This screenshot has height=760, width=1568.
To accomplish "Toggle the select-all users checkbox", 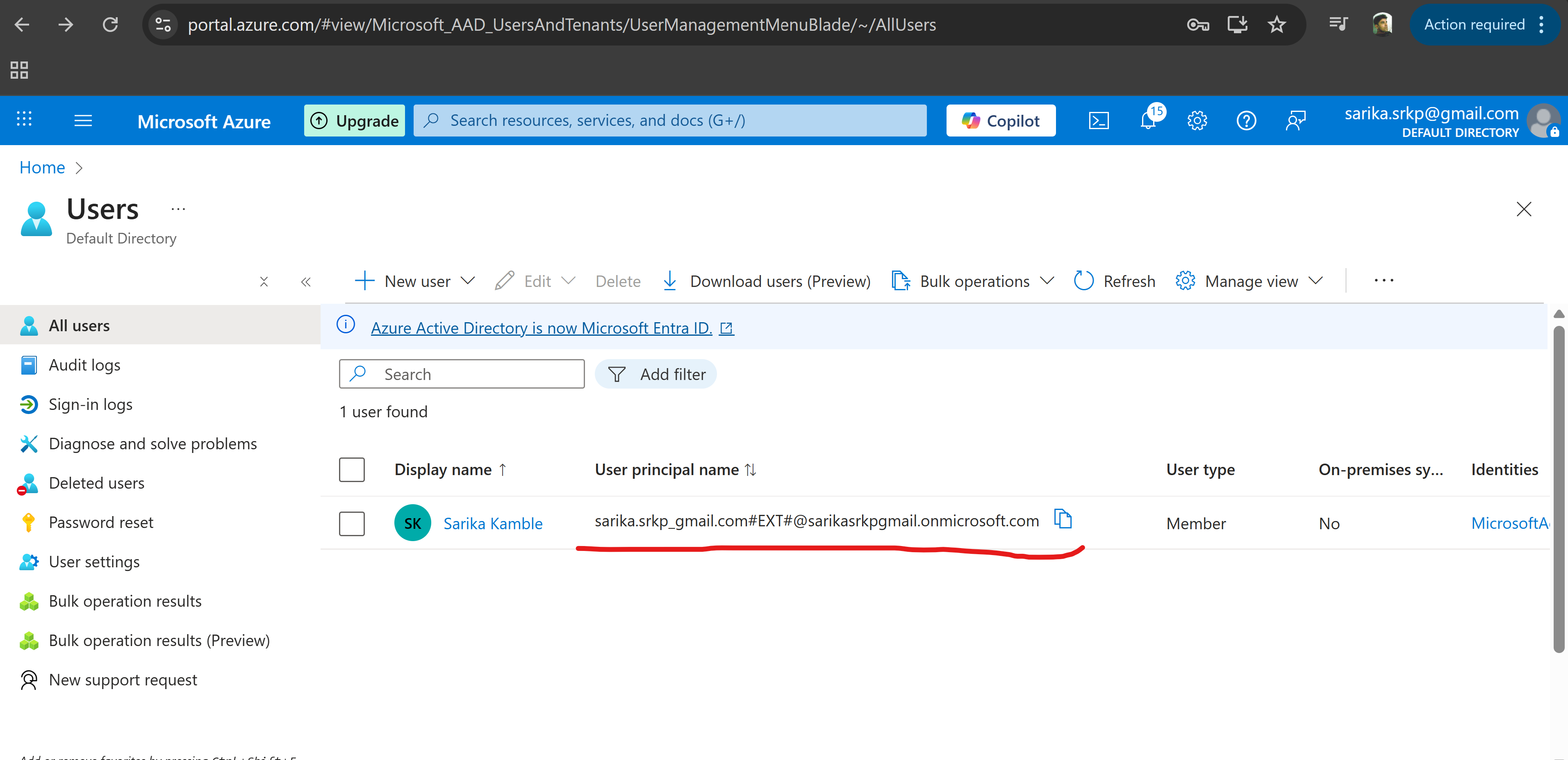I will (x=351, y=470).
